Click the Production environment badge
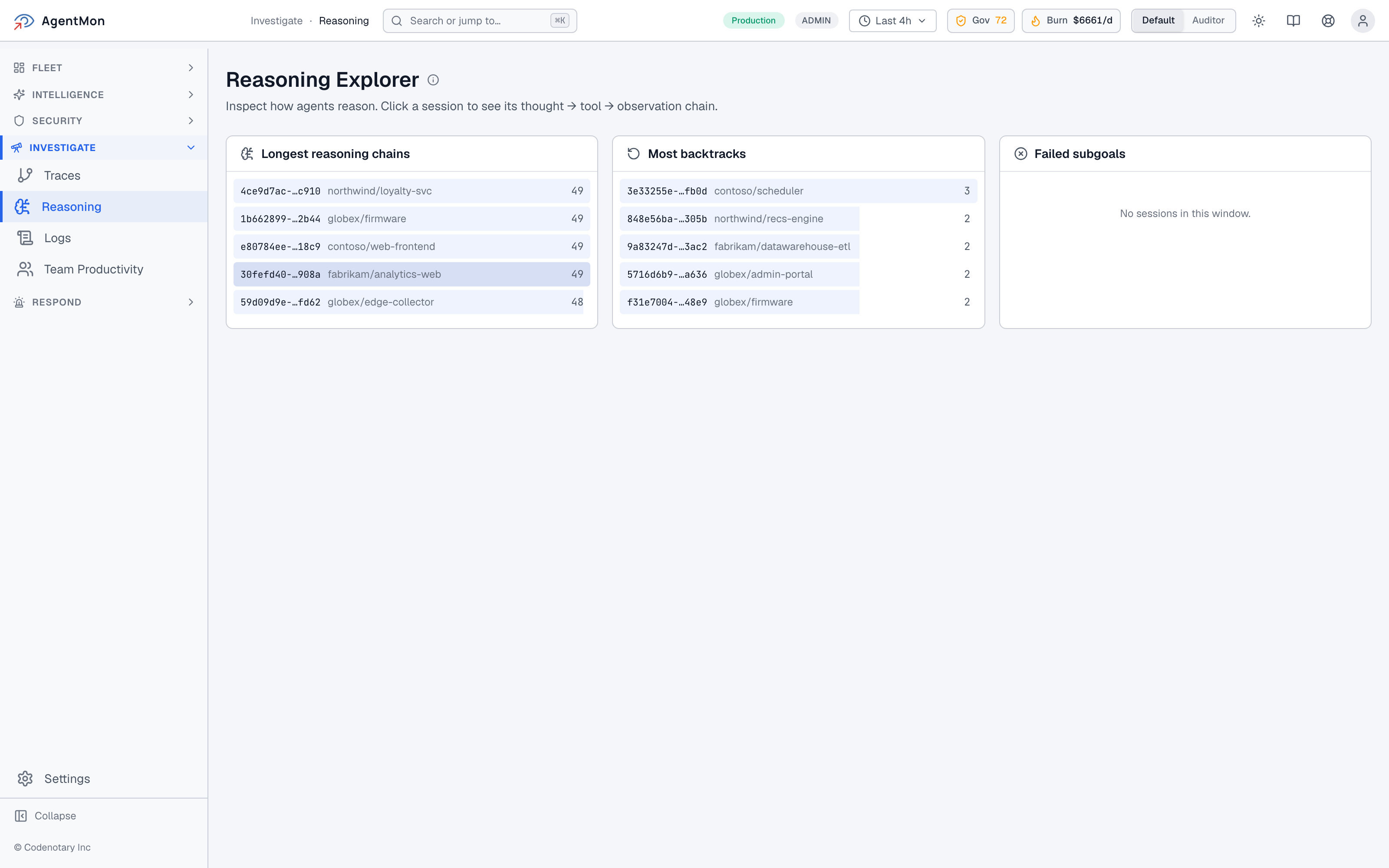This screenshot has width=1389, height=868. click(753, 21)
